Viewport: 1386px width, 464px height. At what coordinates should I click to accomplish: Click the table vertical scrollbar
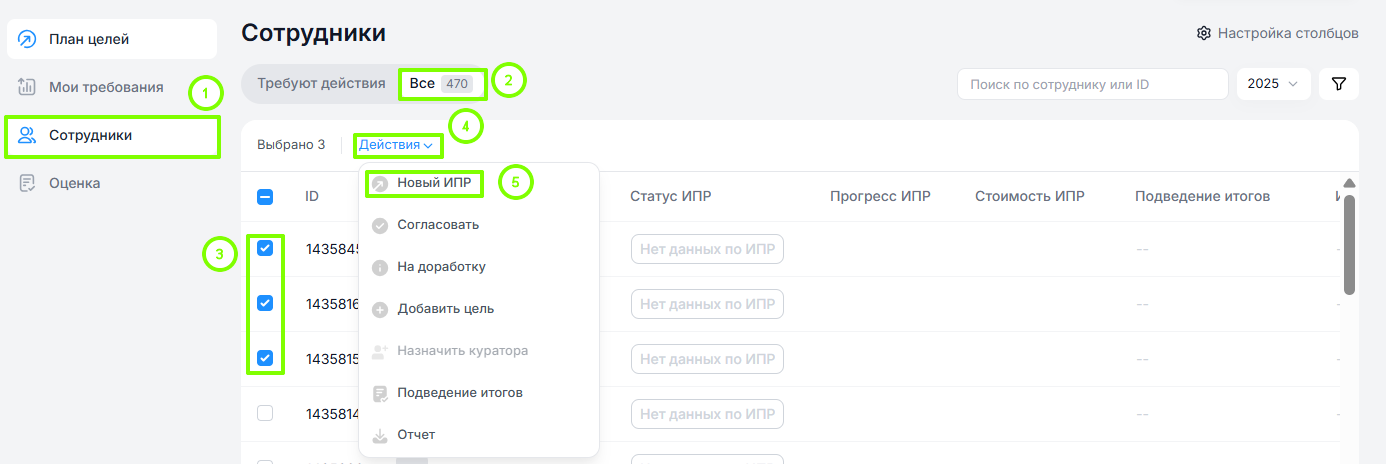(1349, 245)
